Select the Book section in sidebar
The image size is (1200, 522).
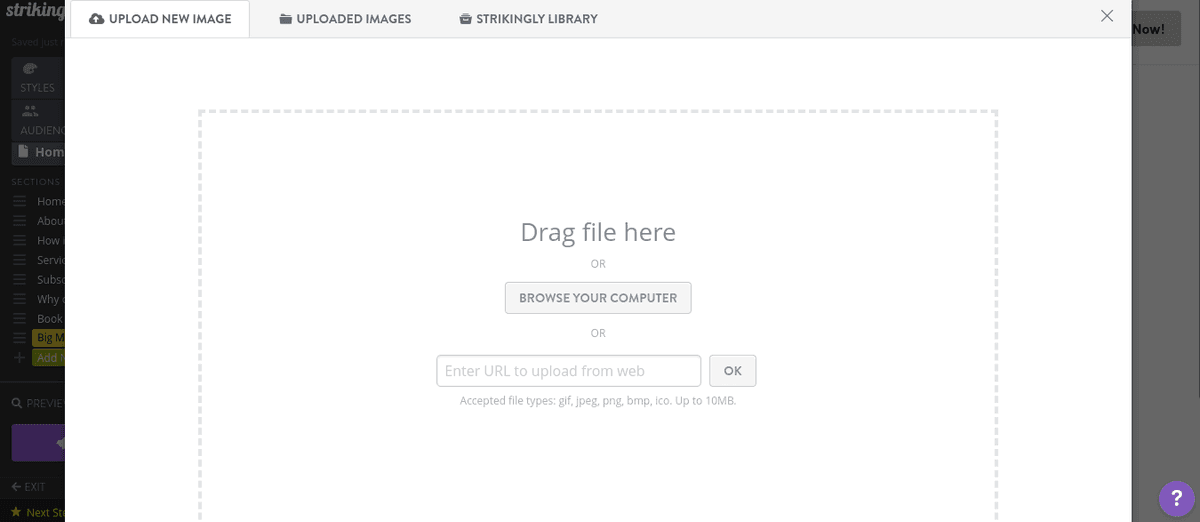coord(38,318)
